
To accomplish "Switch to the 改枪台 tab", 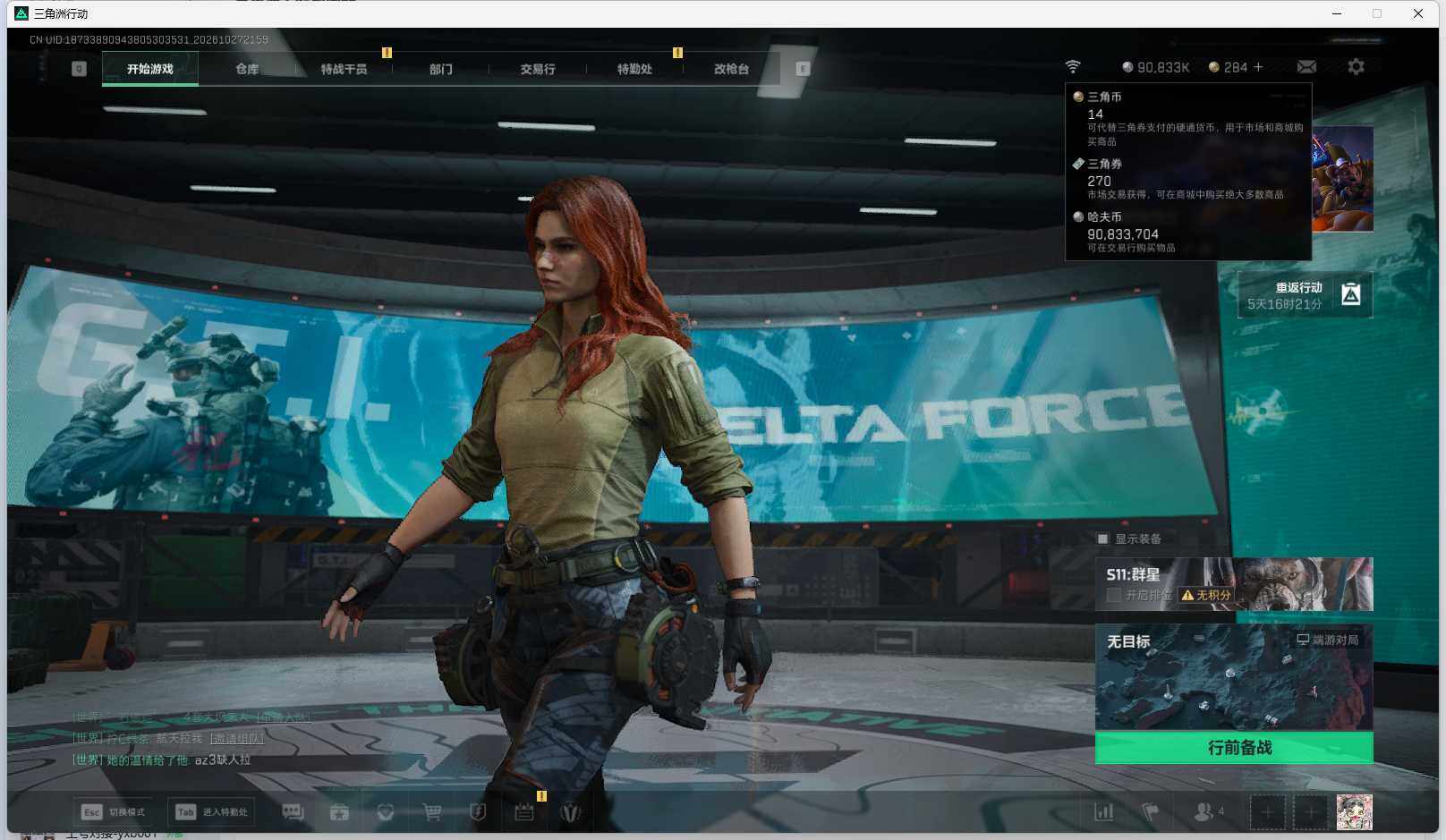I will point(731,69).
